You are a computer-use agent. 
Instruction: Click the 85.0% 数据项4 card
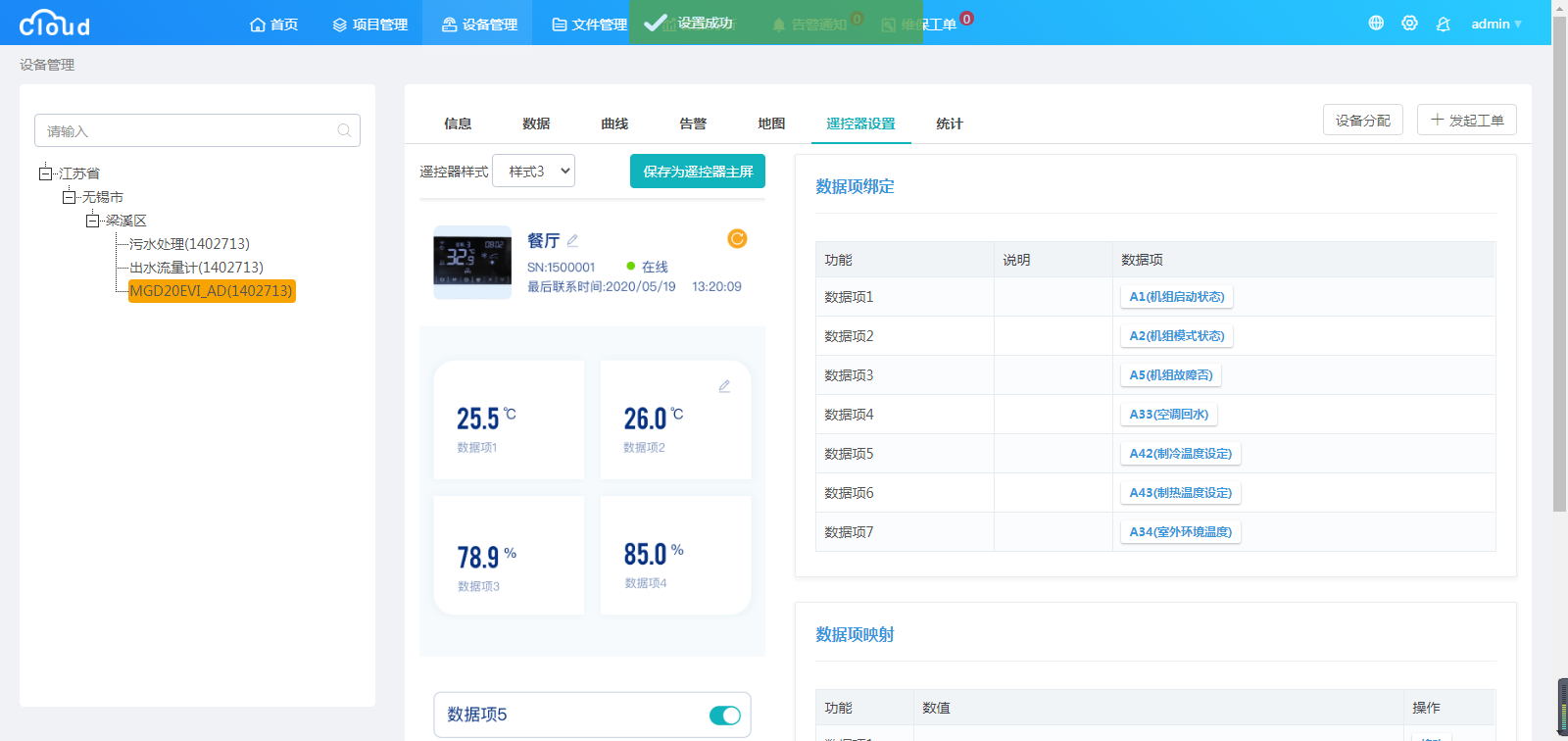pyautogui.click(x=676, y=556)
